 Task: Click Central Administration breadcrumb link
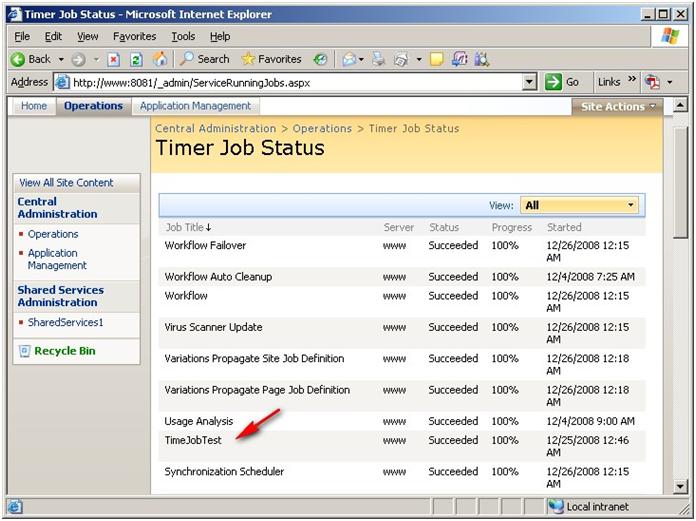pyautogui.click(x=215, y=129)
